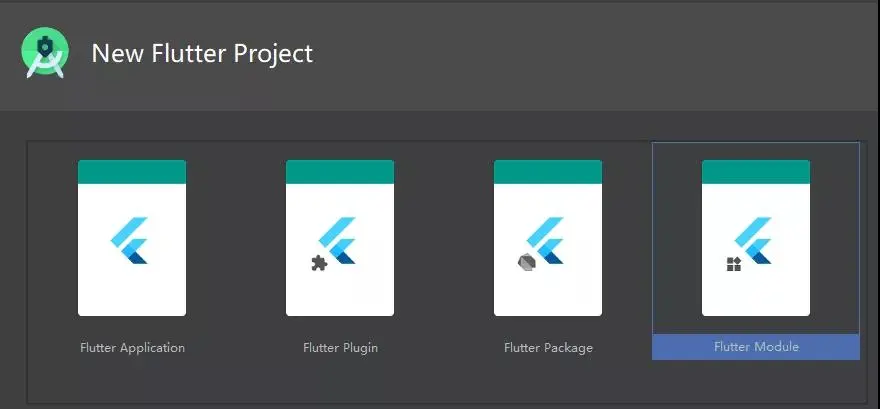Click the puzzle piece plugin icon
The width and height of the screenshot is (880, 409).
click(319, 263)
